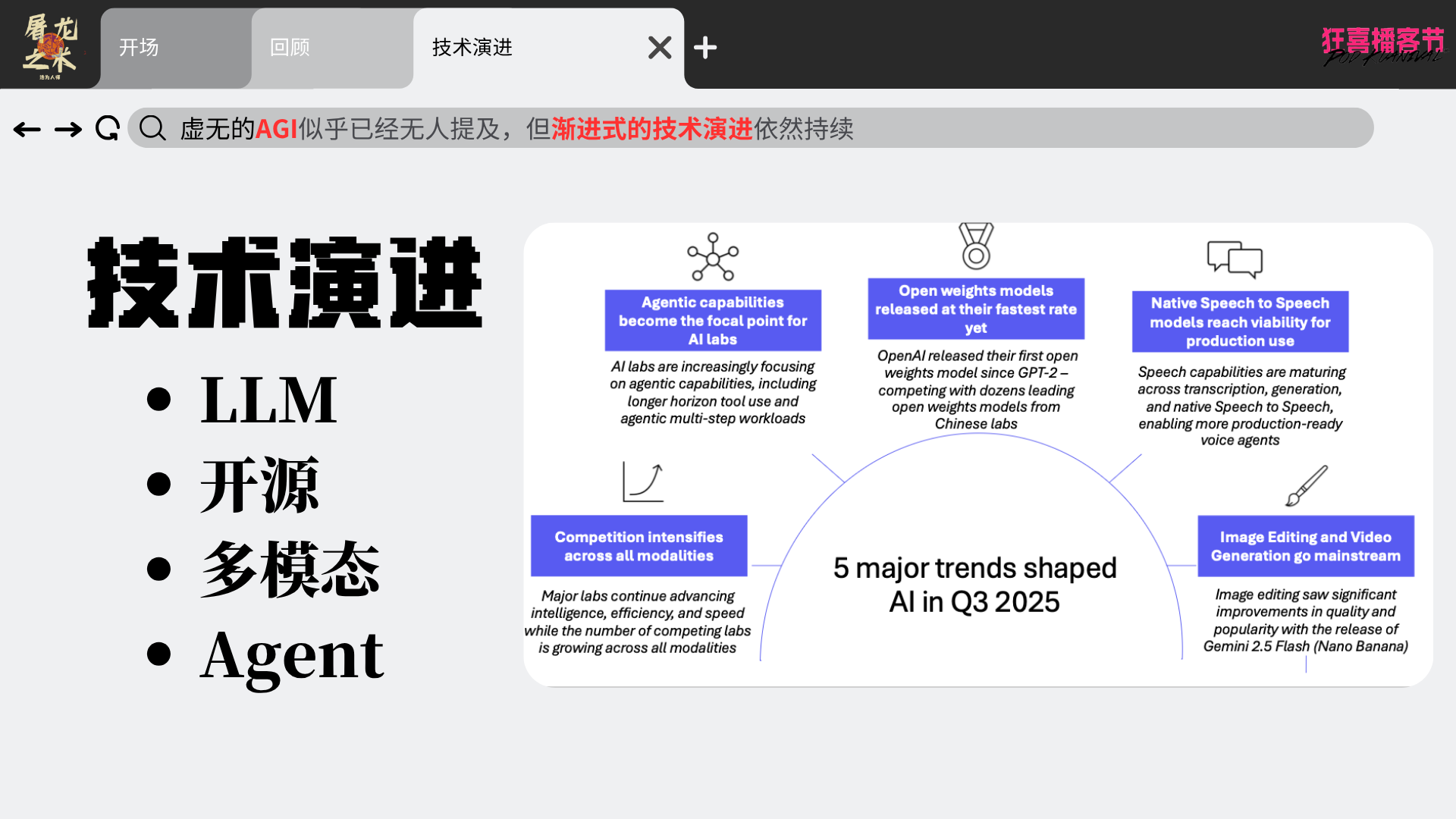Close the 技术演进 tab
Image resolution: width=1456 pixels, height=819 pixels.
660,48
